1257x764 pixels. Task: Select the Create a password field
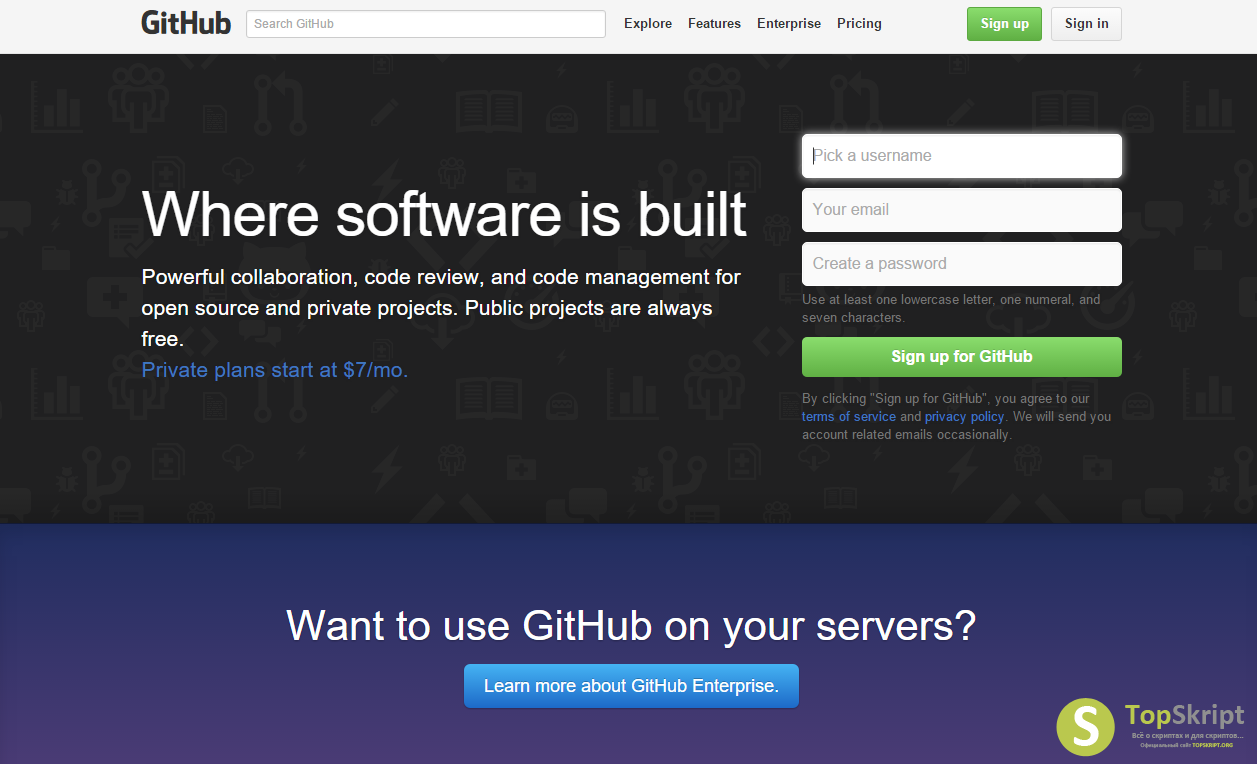tap(962, 264)
